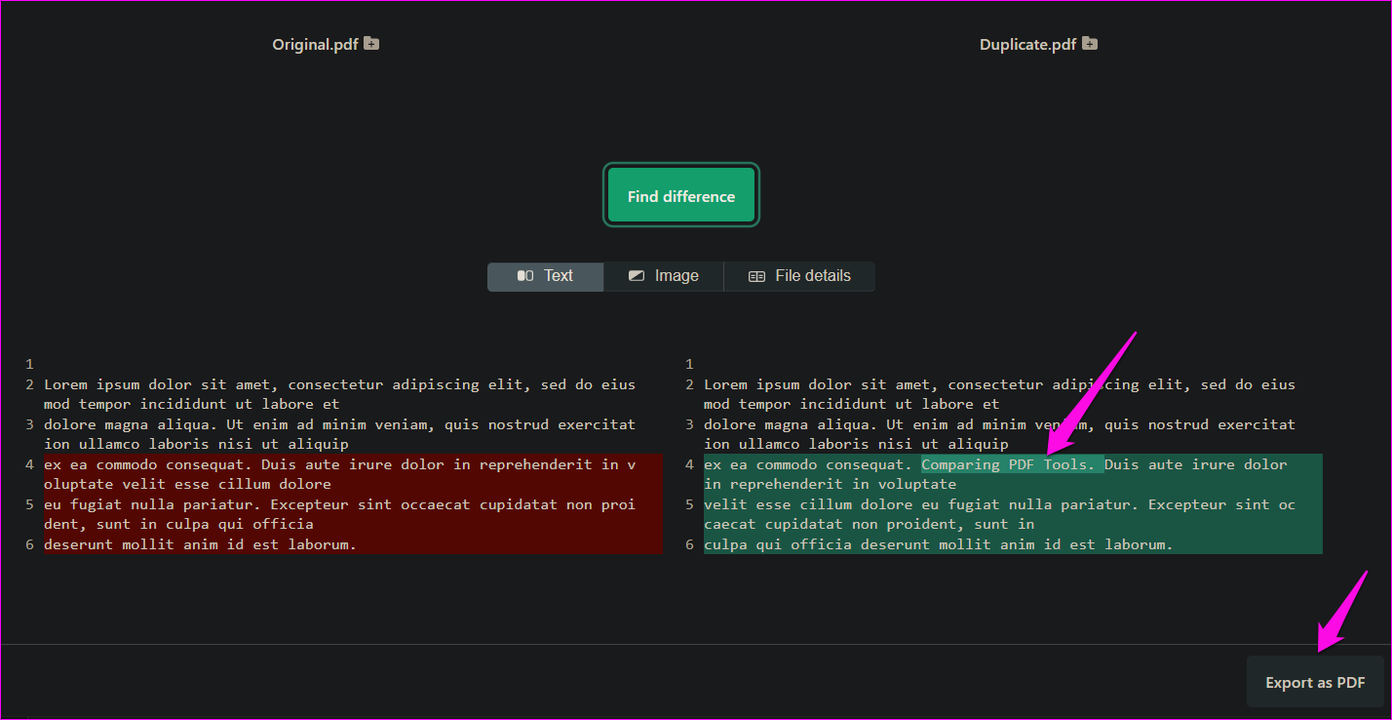This screenshot has height=720, width=1392.
Task: Click the table icon in File details tab
Action: click(757, 276)
